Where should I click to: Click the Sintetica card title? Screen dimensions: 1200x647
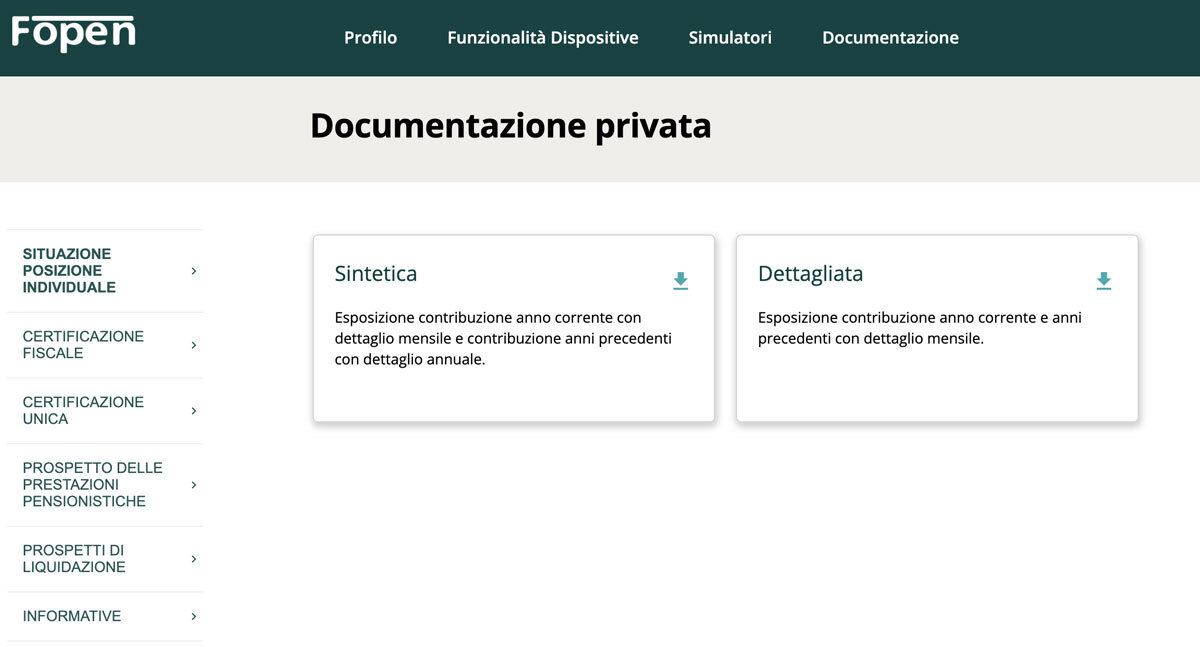coord(376,274)
